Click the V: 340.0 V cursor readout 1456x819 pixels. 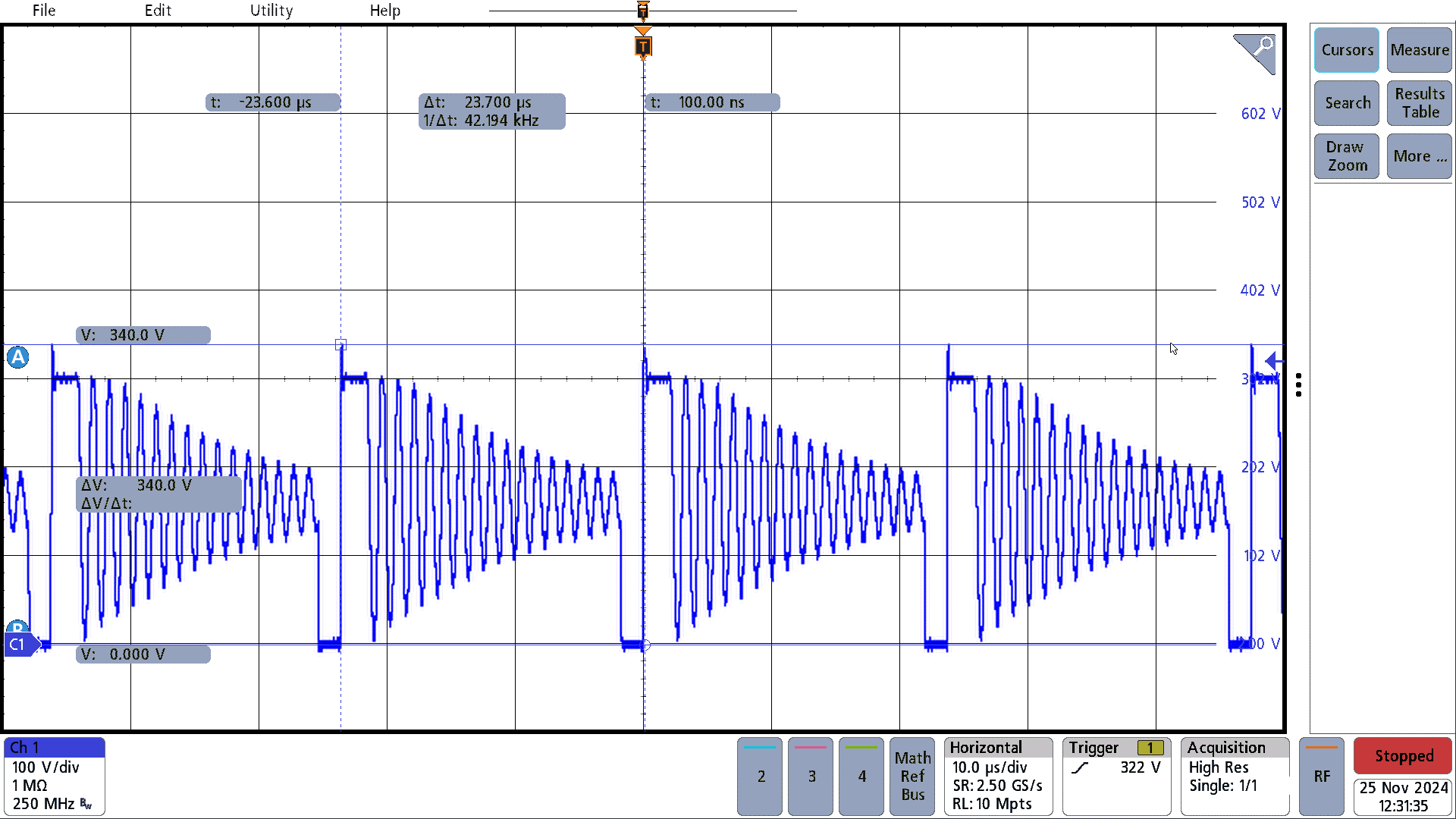point(143,335)
